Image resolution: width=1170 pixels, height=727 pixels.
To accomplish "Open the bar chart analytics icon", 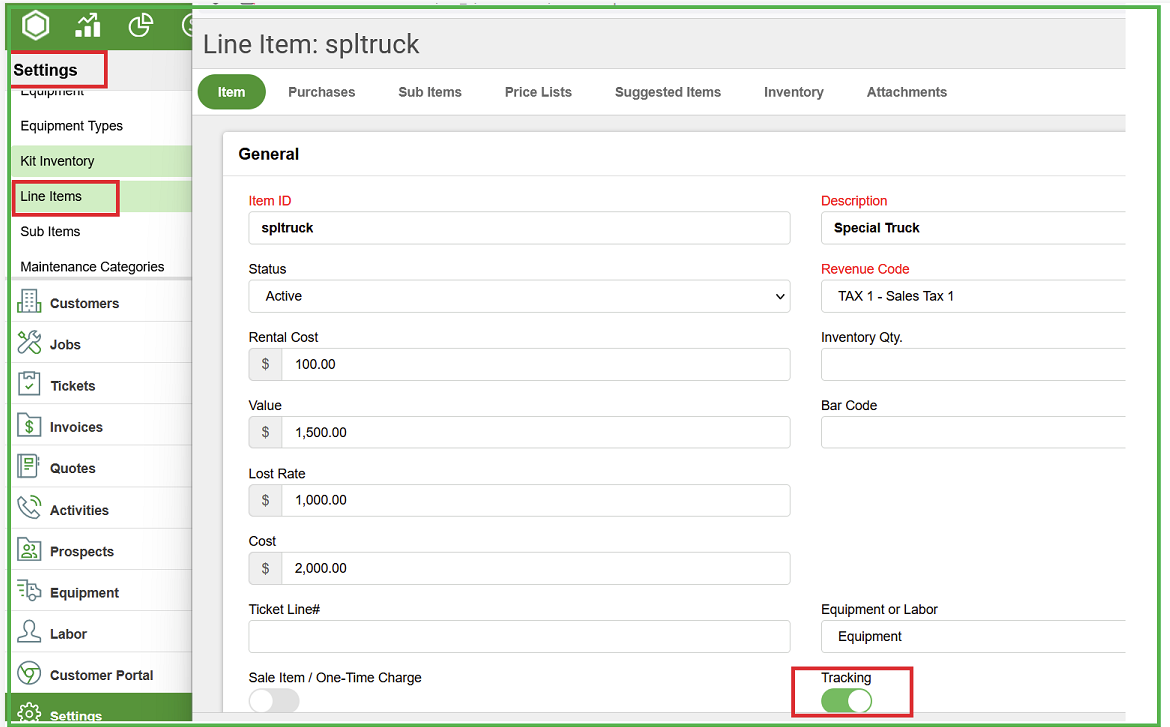I will pos(88,25).
